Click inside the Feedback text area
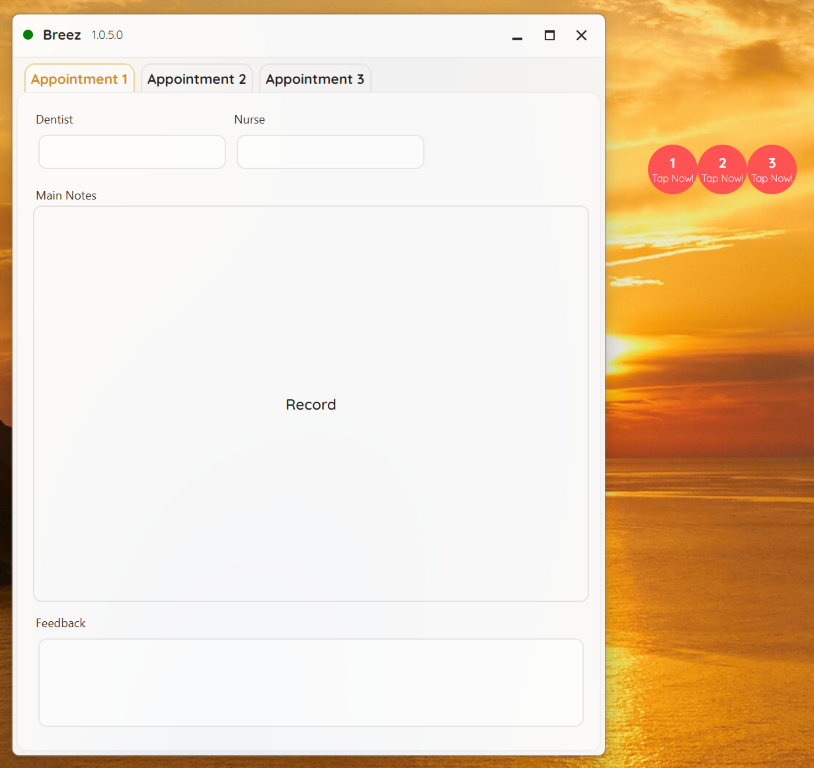814x768 pixels. pos(311,682)
